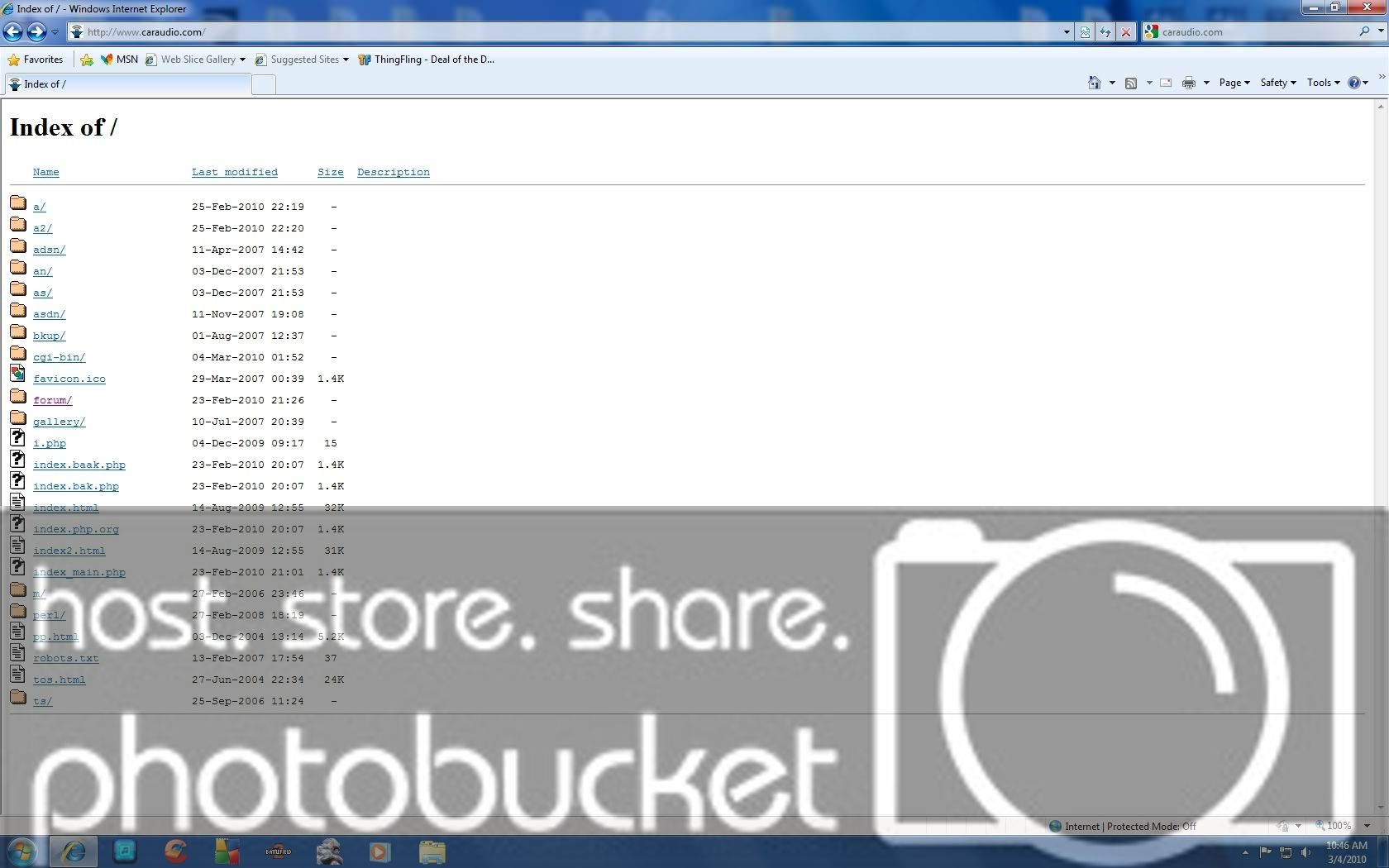Image resolution: width=1389 pixels, height=868 pixels.
Task: Sort listing by the Name column
Action: (46, 172)
